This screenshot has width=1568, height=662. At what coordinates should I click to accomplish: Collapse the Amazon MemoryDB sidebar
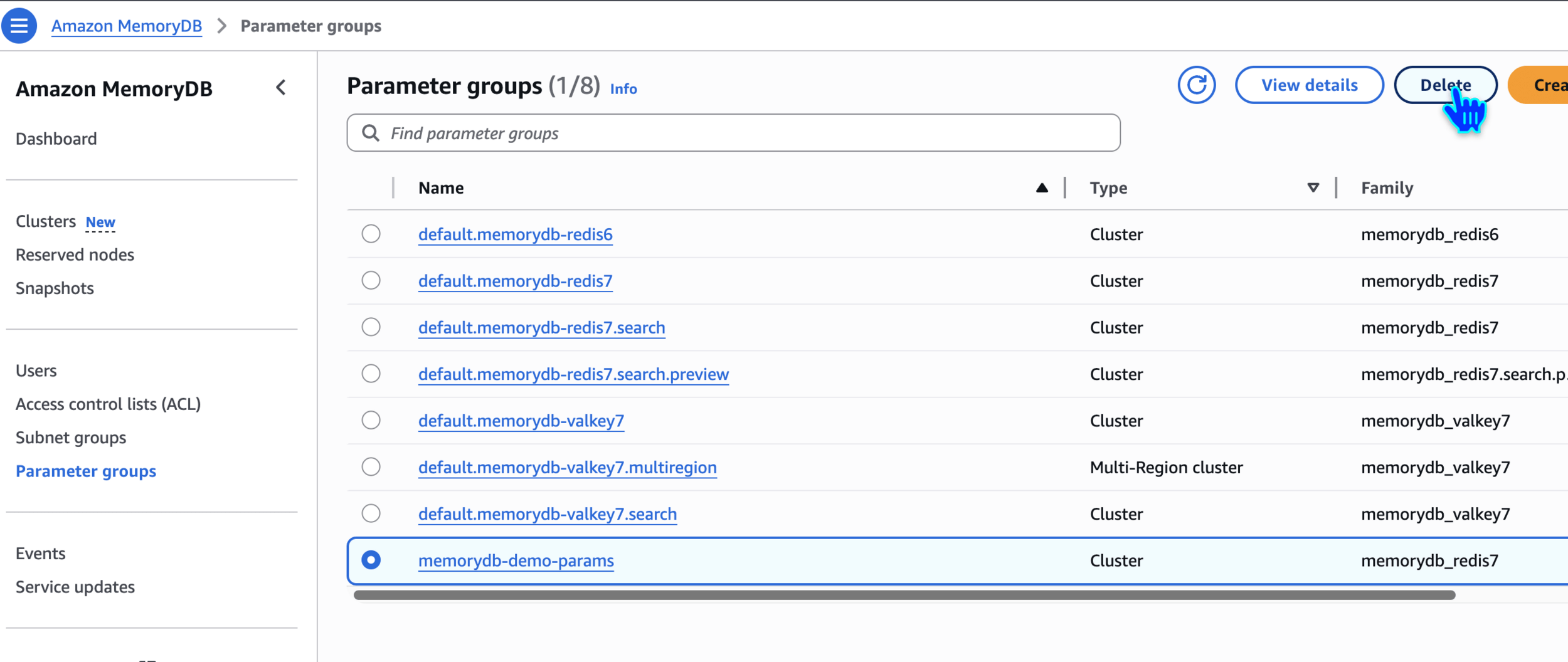pos(281,88)
